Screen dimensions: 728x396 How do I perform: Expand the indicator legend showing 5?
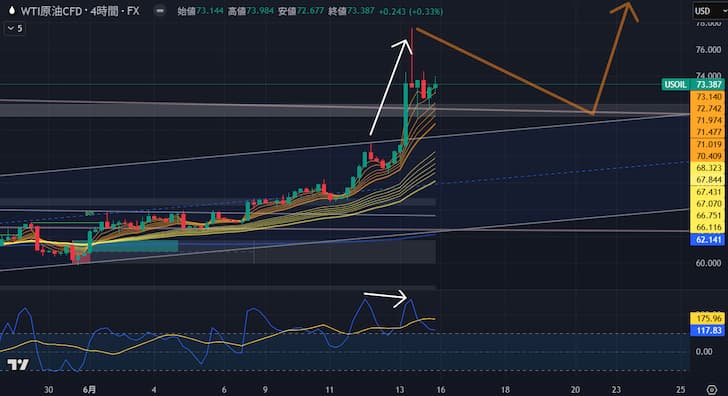coord(15,29)
